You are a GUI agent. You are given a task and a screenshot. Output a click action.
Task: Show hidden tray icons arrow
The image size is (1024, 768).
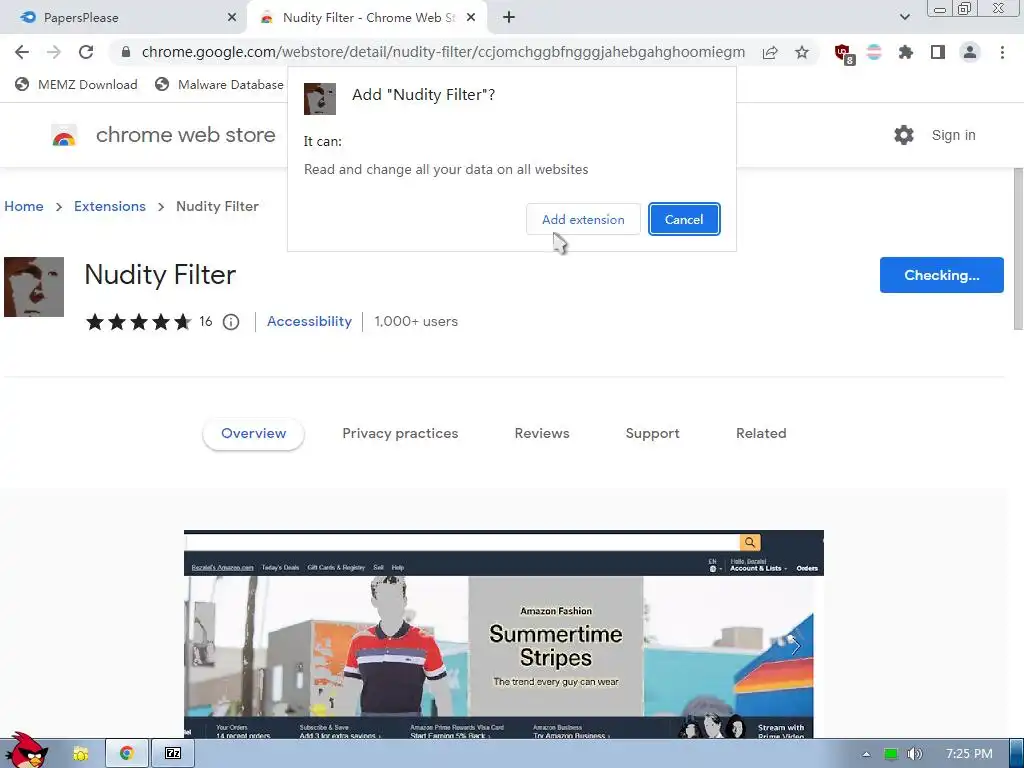pyautogui.click(x=867, y=754)
